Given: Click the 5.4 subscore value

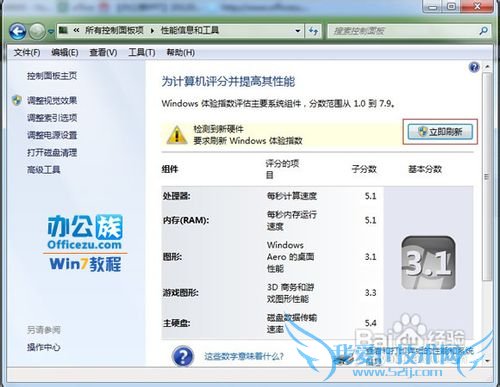Looking at the screenshot, I should point(370,323).
